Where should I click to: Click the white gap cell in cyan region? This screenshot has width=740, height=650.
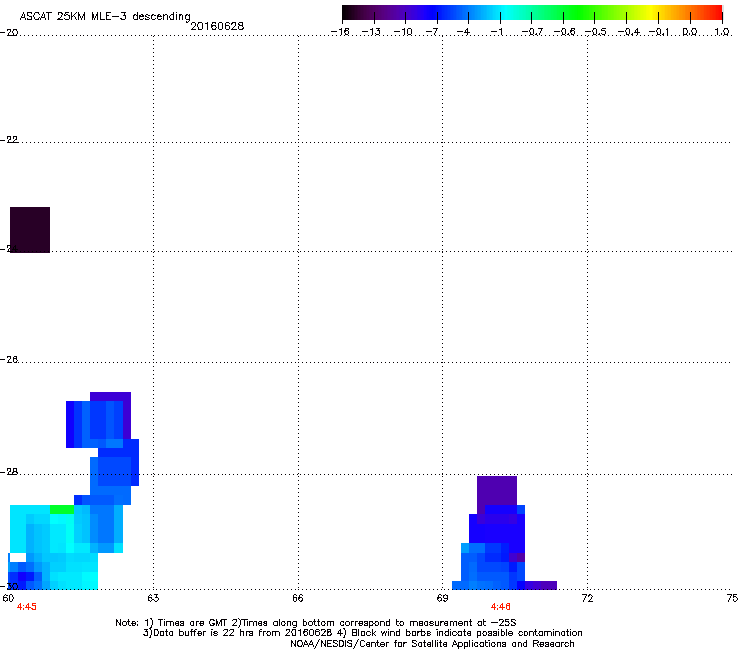pyautogui.click(x=18, y=557)
